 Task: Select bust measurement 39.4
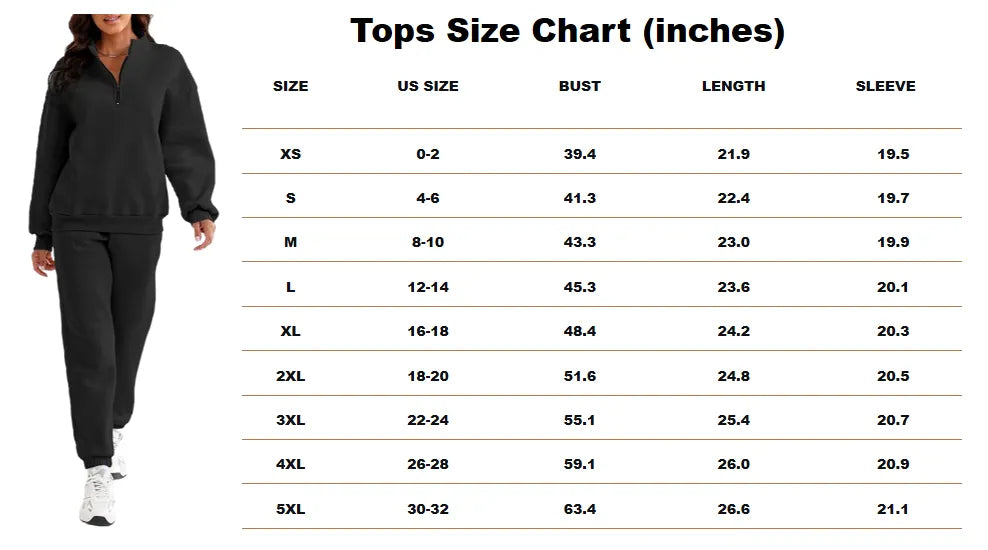(580, 154)
